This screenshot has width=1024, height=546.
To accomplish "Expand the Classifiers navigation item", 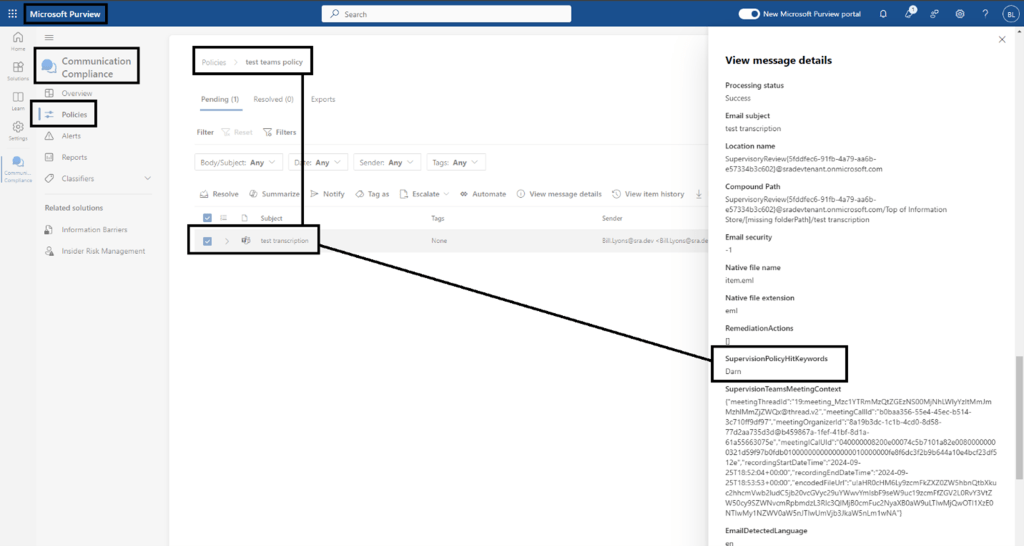I will coord(148,178).
